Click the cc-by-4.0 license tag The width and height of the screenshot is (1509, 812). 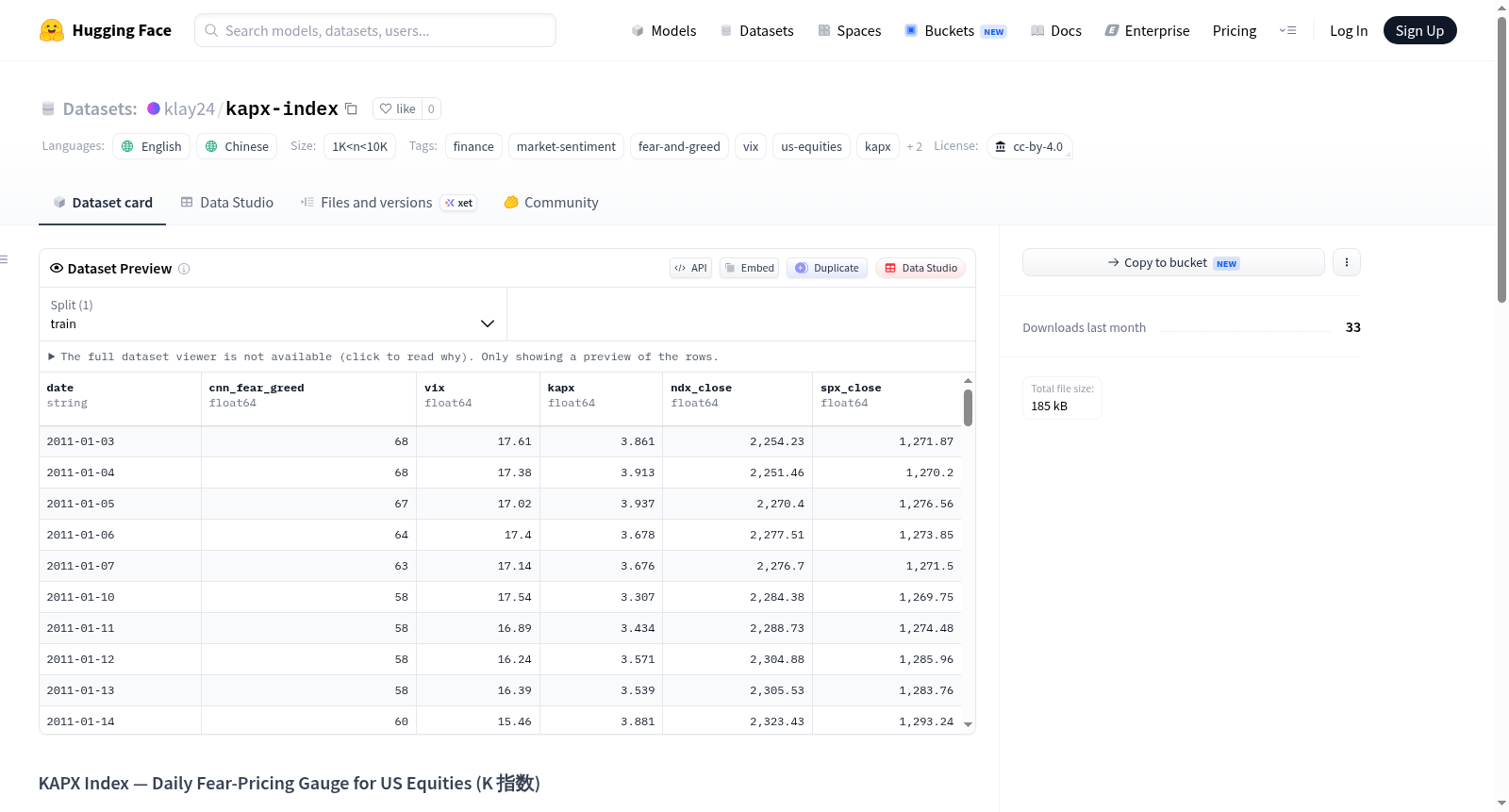point(1029,146)
